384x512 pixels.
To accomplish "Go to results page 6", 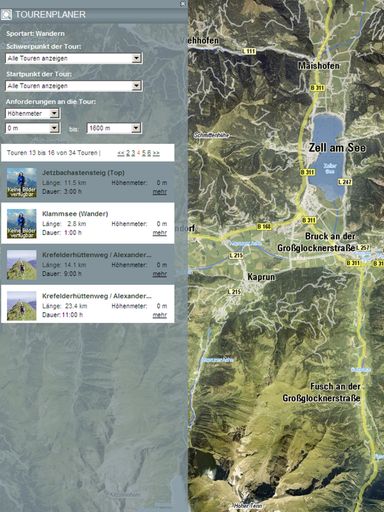I will click(x=149, y=153).
